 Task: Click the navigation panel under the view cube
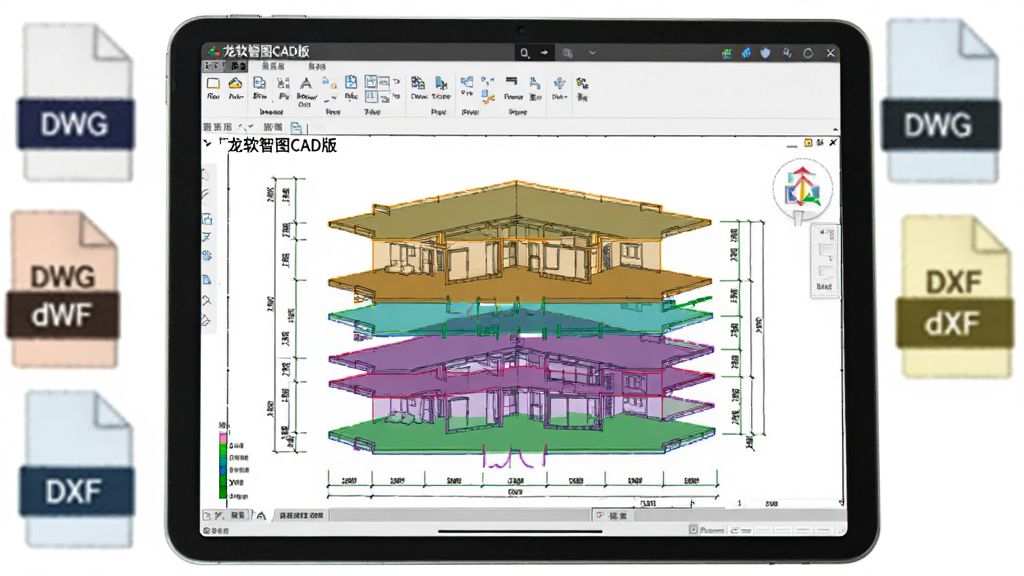pyautogui.click(x=824, y=260)
